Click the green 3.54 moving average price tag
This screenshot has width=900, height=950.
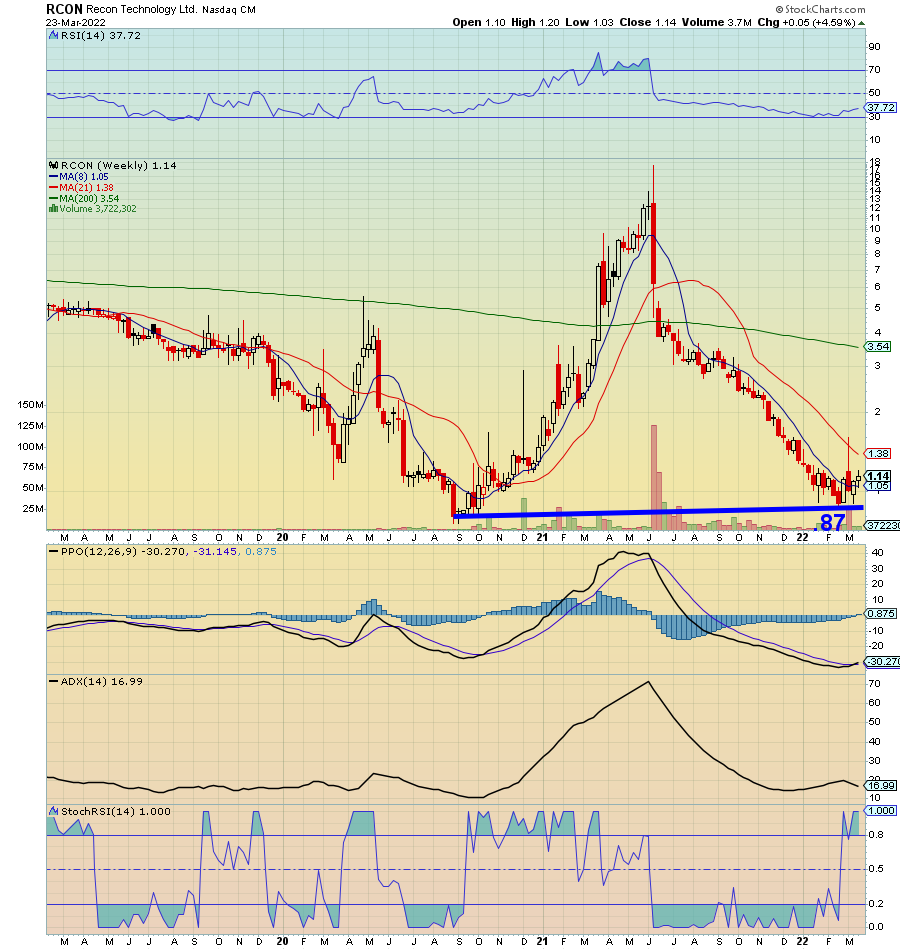pos(878,347)
